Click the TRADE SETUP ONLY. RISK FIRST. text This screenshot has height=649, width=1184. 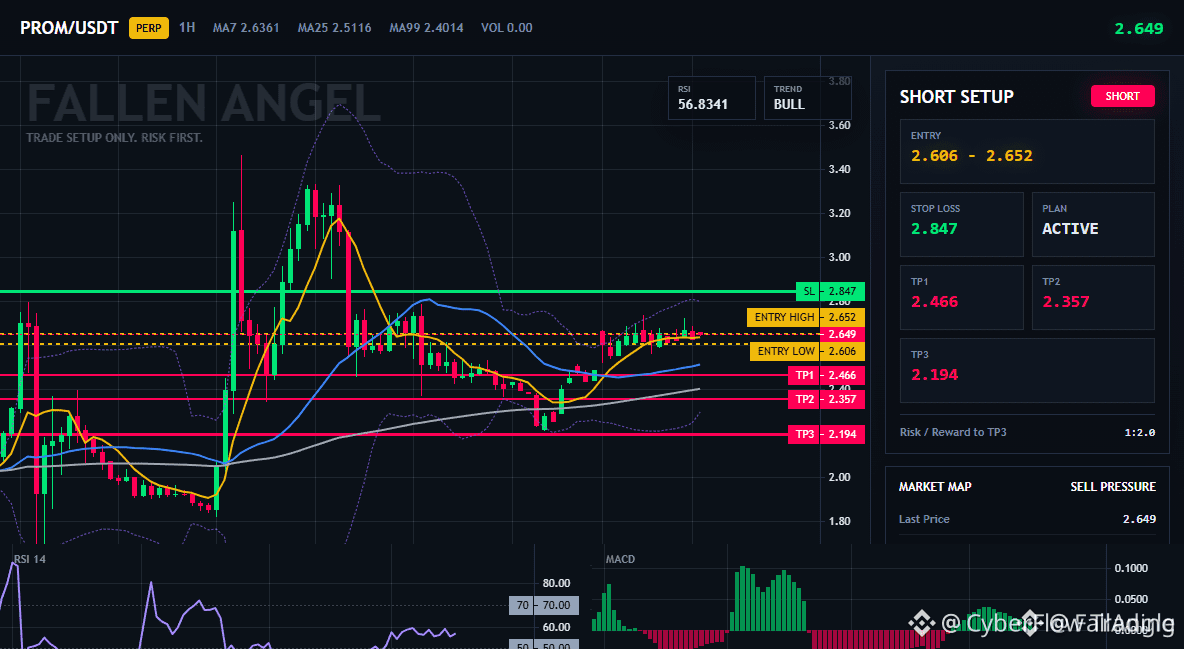114,138
